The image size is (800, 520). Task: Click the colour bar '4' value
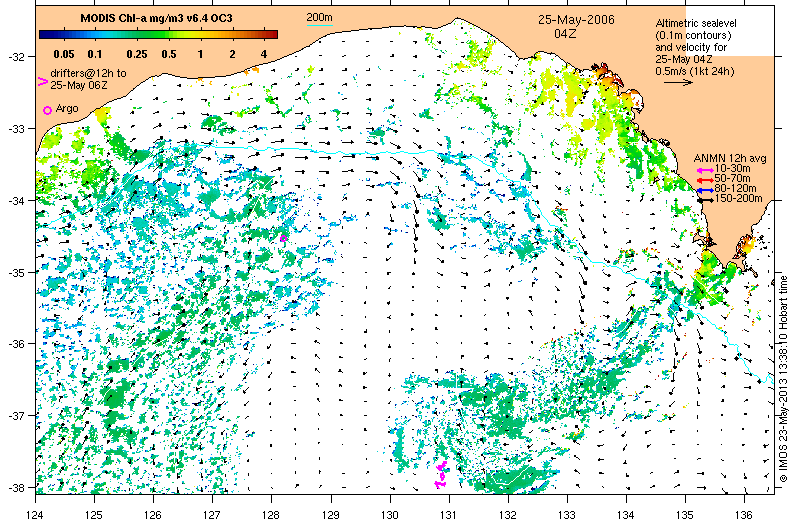264,54
